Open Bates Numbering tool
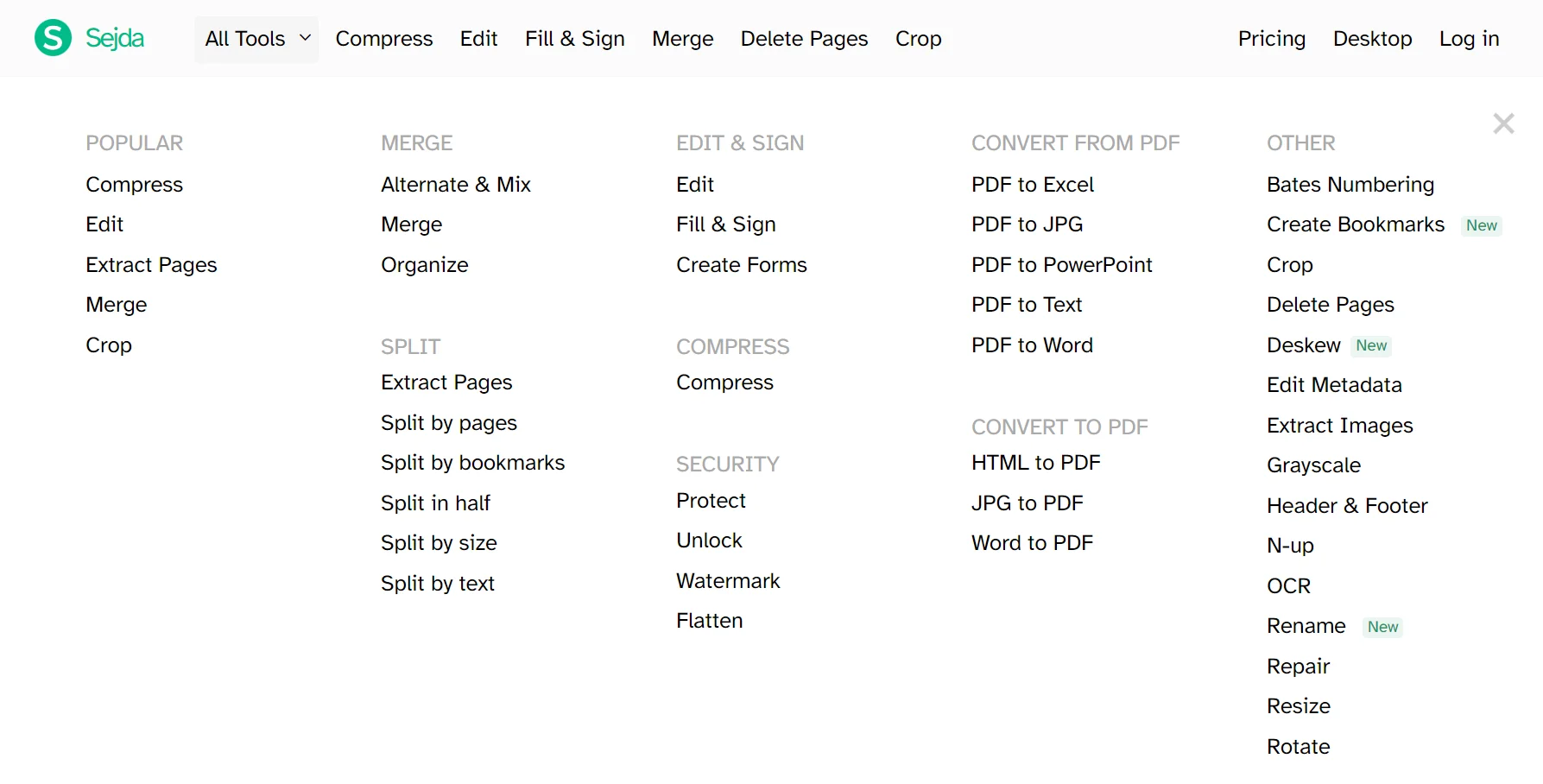This screenshot has height=784, width=1543. (x=1350, y=185)
